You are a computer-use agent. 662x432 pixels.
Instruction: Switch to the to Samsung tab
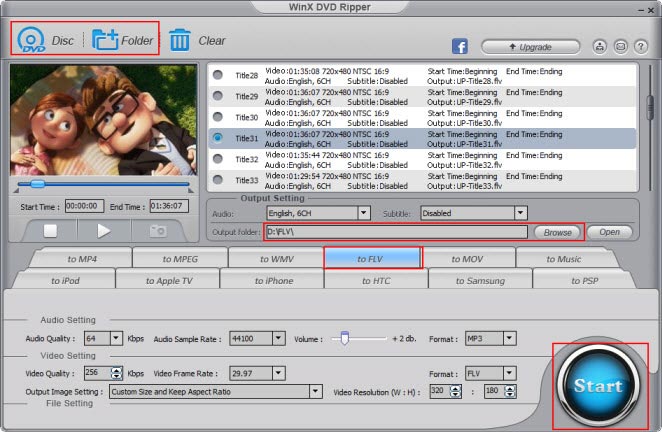[480, 281]
